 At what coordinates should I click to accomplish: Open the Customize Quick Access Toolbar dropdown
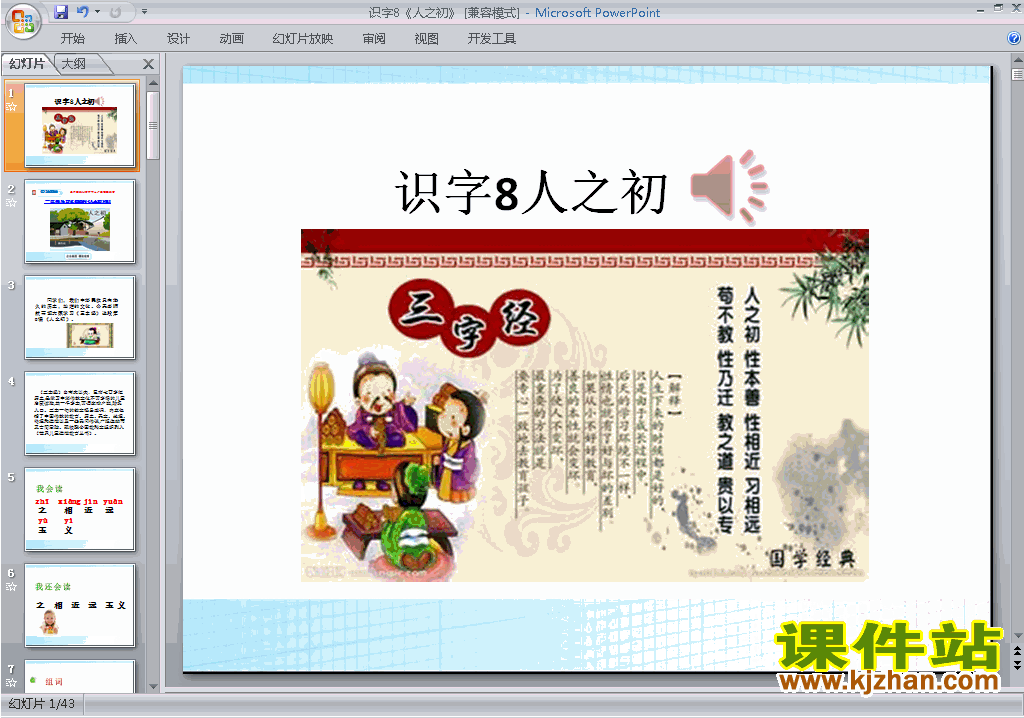[x=144, y=12]
